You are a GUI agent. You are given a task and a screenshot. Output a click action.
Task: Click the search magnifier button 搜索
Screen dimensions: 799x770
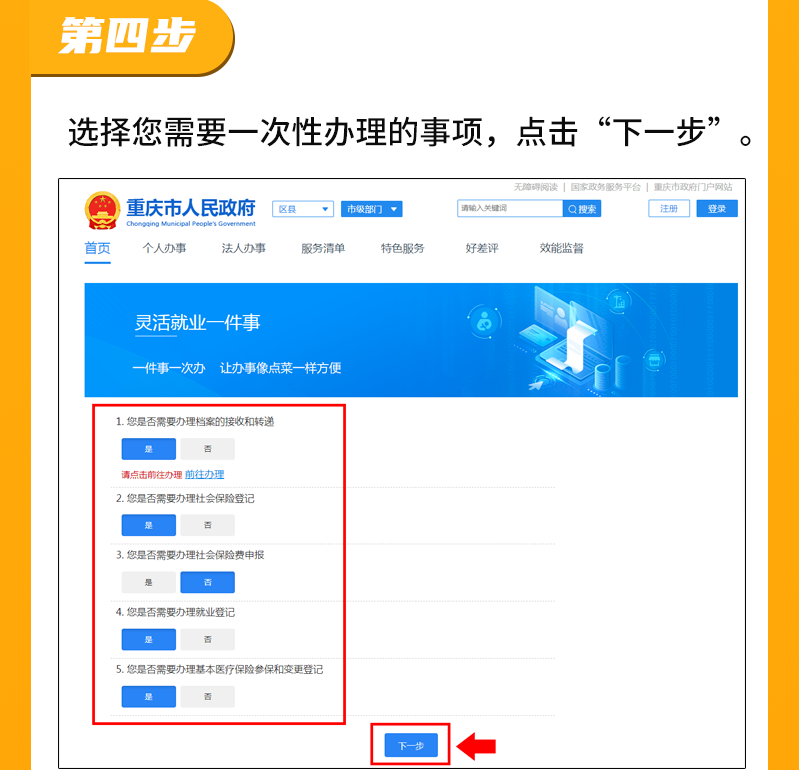point(582,209)
